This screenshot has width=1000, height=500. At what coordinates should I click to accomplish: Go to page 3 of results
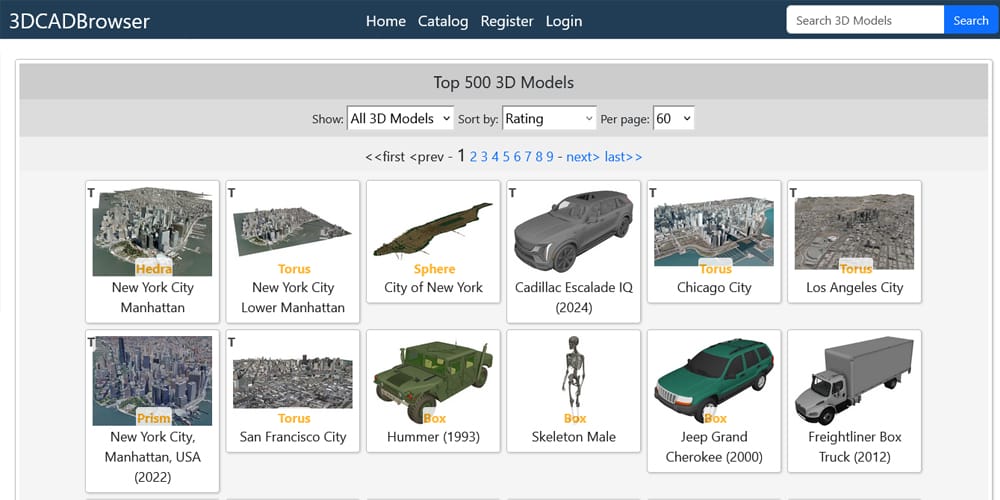coord(484,157)
